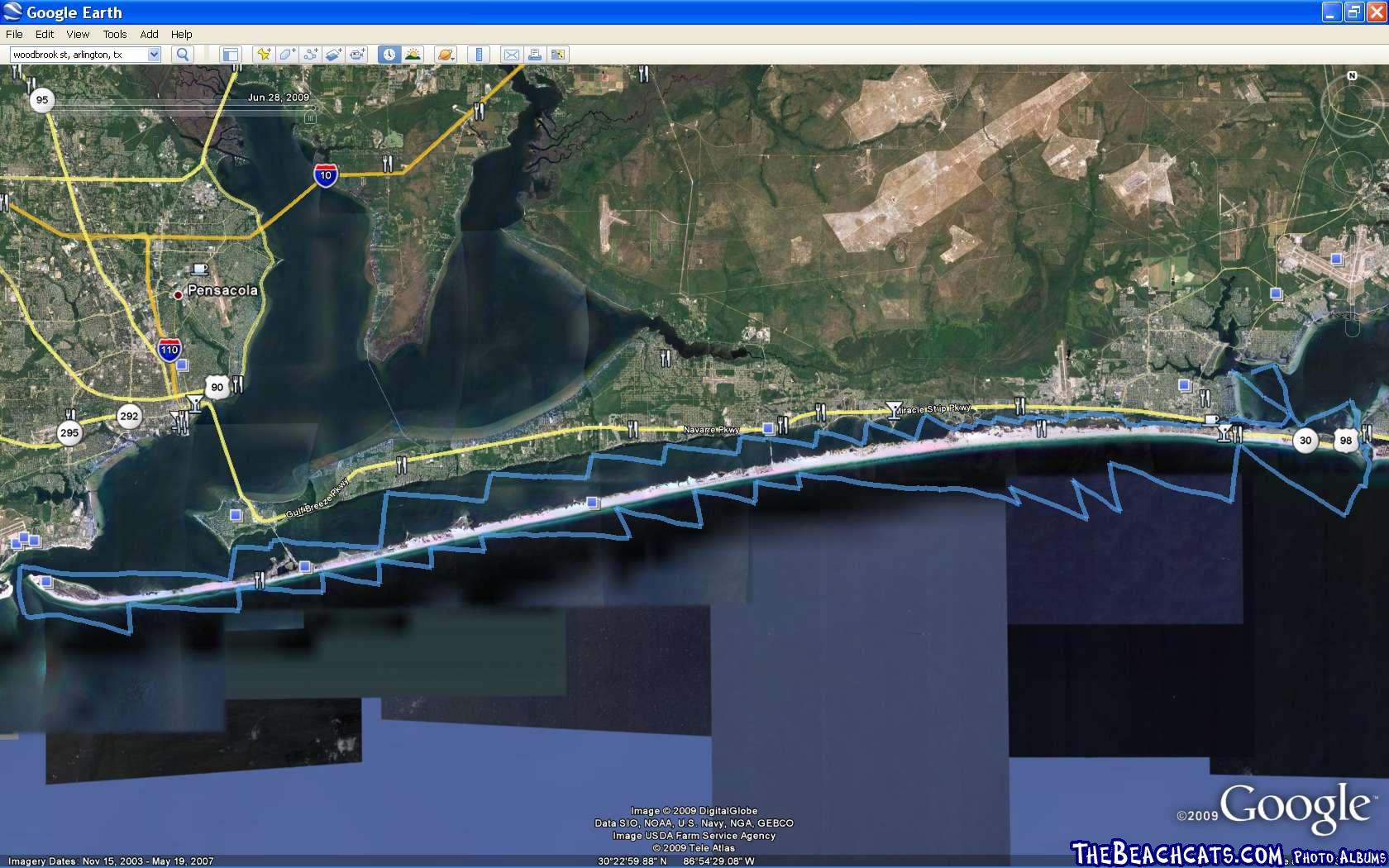Select the Add Path tool

[x=310, y=55]
